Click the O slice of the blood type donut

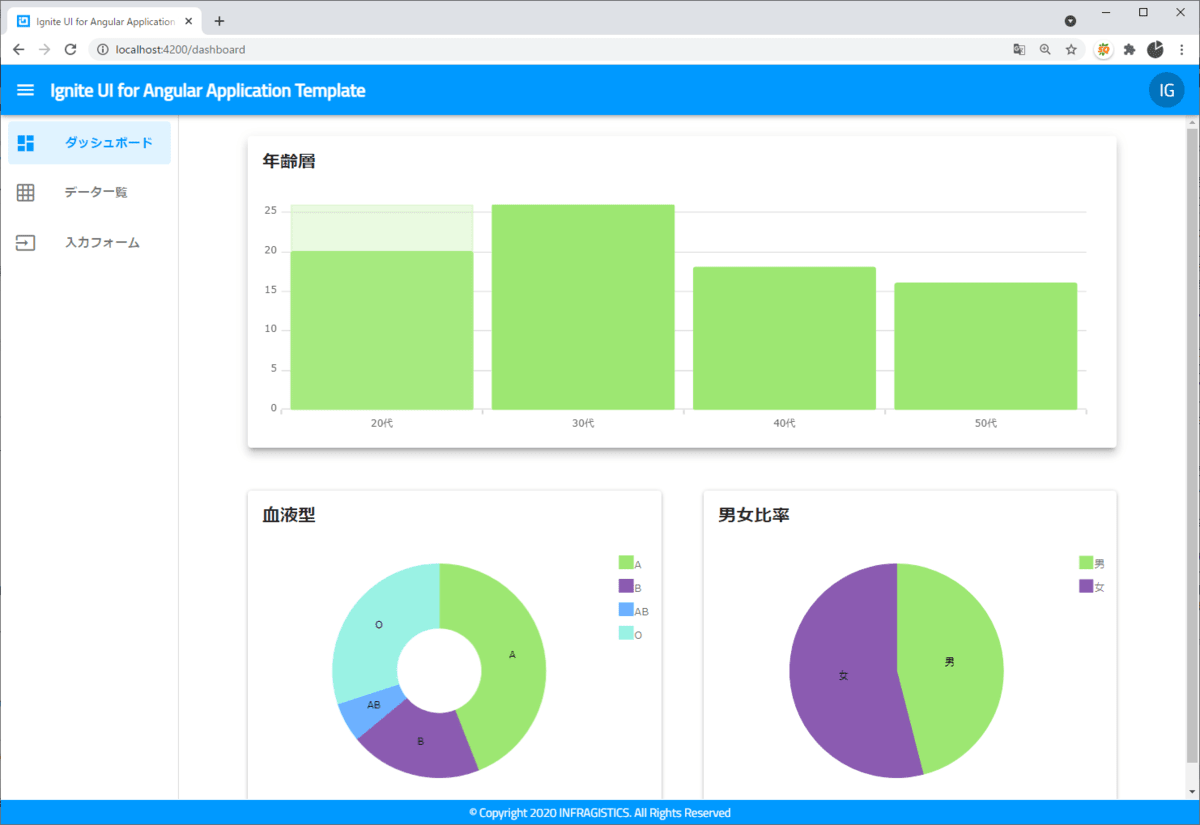click(x=378, y=625)
